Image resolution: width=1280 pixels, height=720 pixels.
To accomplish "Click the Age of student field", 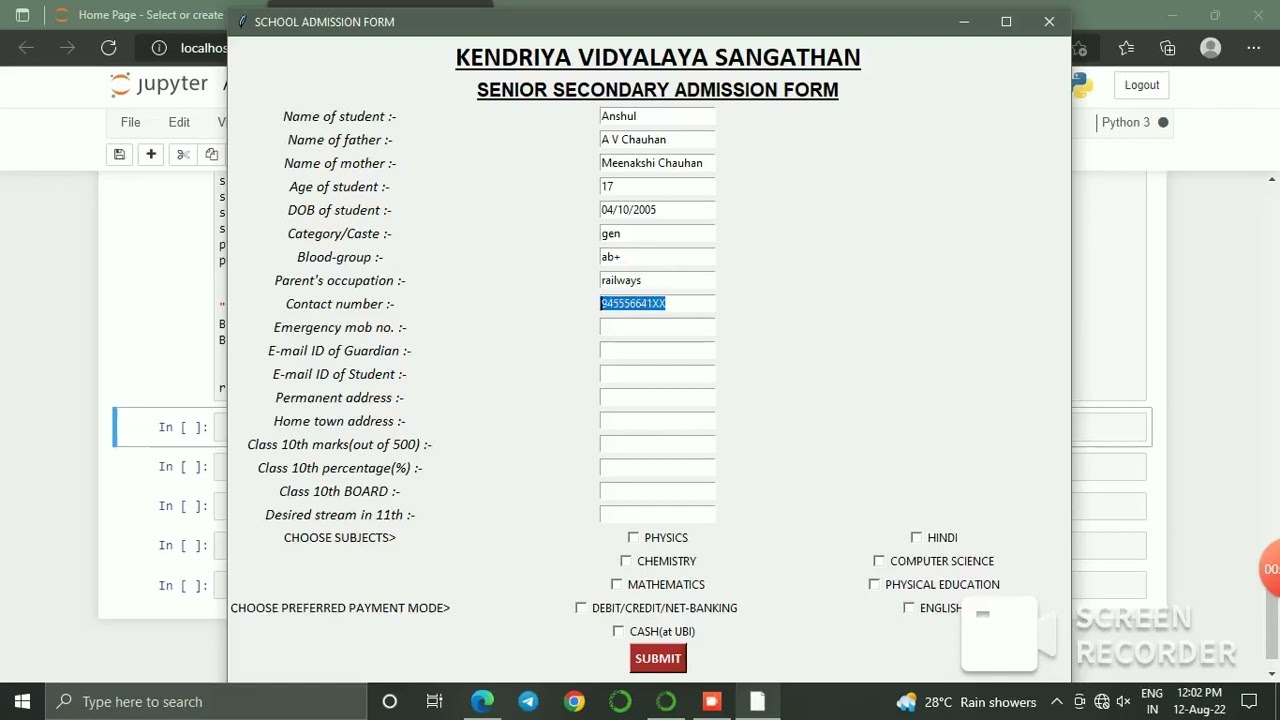I will [657, 187].
